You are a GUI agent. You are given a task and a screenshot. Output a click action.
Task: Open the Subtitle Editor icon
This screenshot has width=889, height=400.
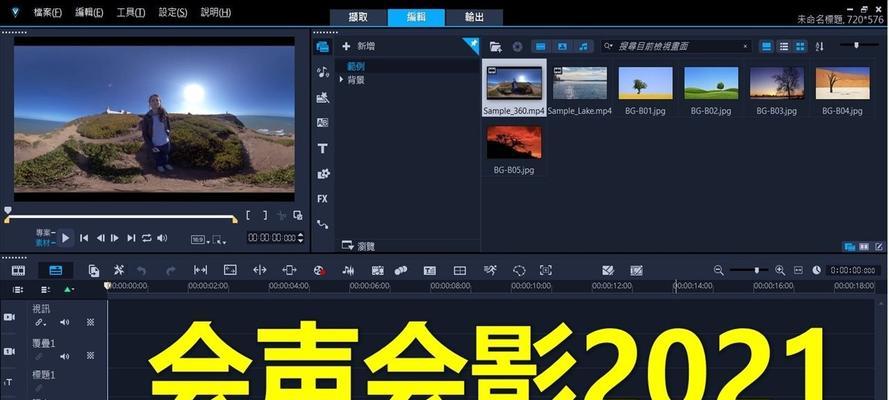click(x=430, y=270)
